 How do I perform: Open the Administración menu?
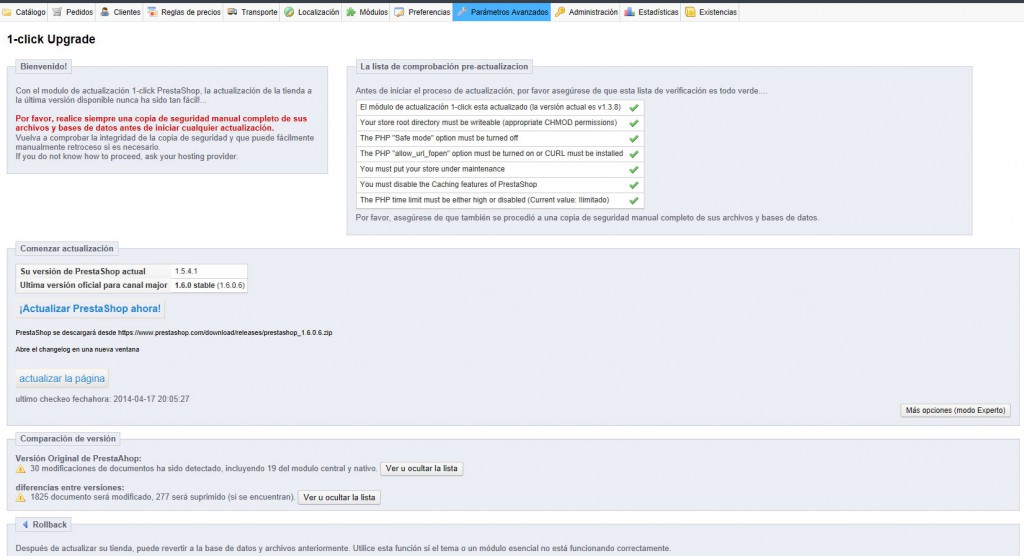click(586, 12)
